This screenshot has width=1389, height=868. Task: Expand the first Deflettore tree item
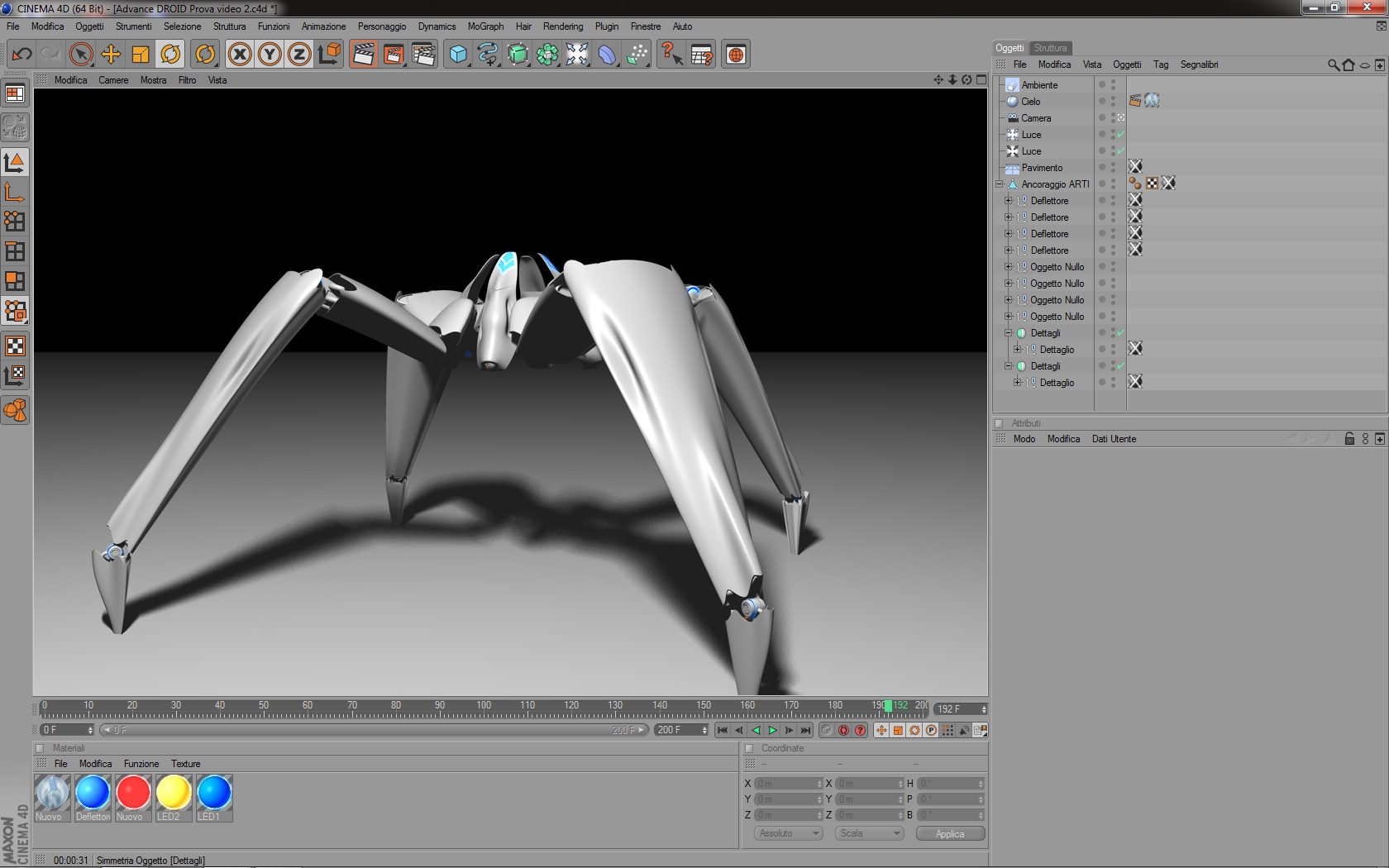1008,201
